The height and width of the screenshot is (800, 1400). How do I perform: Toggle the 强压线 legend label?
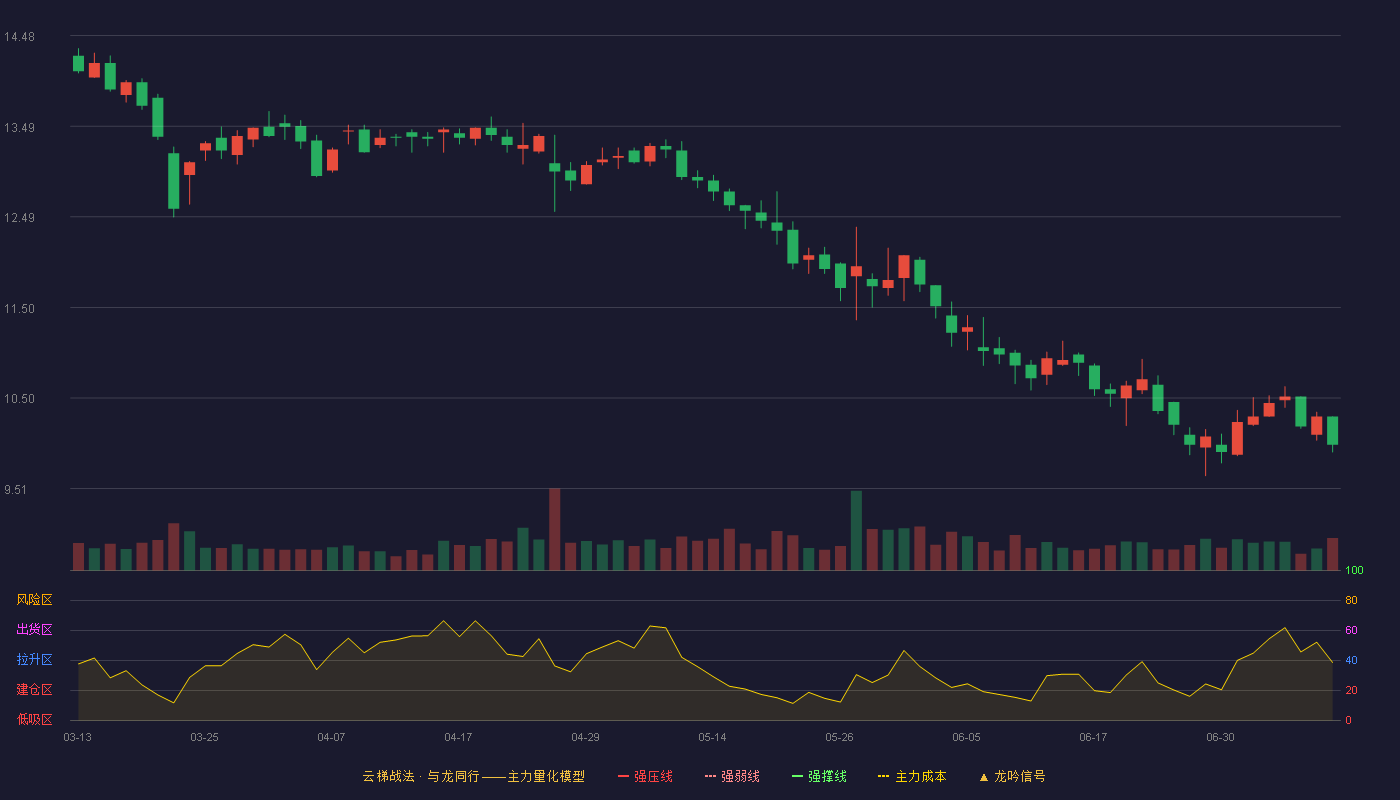tap(653, 776)
